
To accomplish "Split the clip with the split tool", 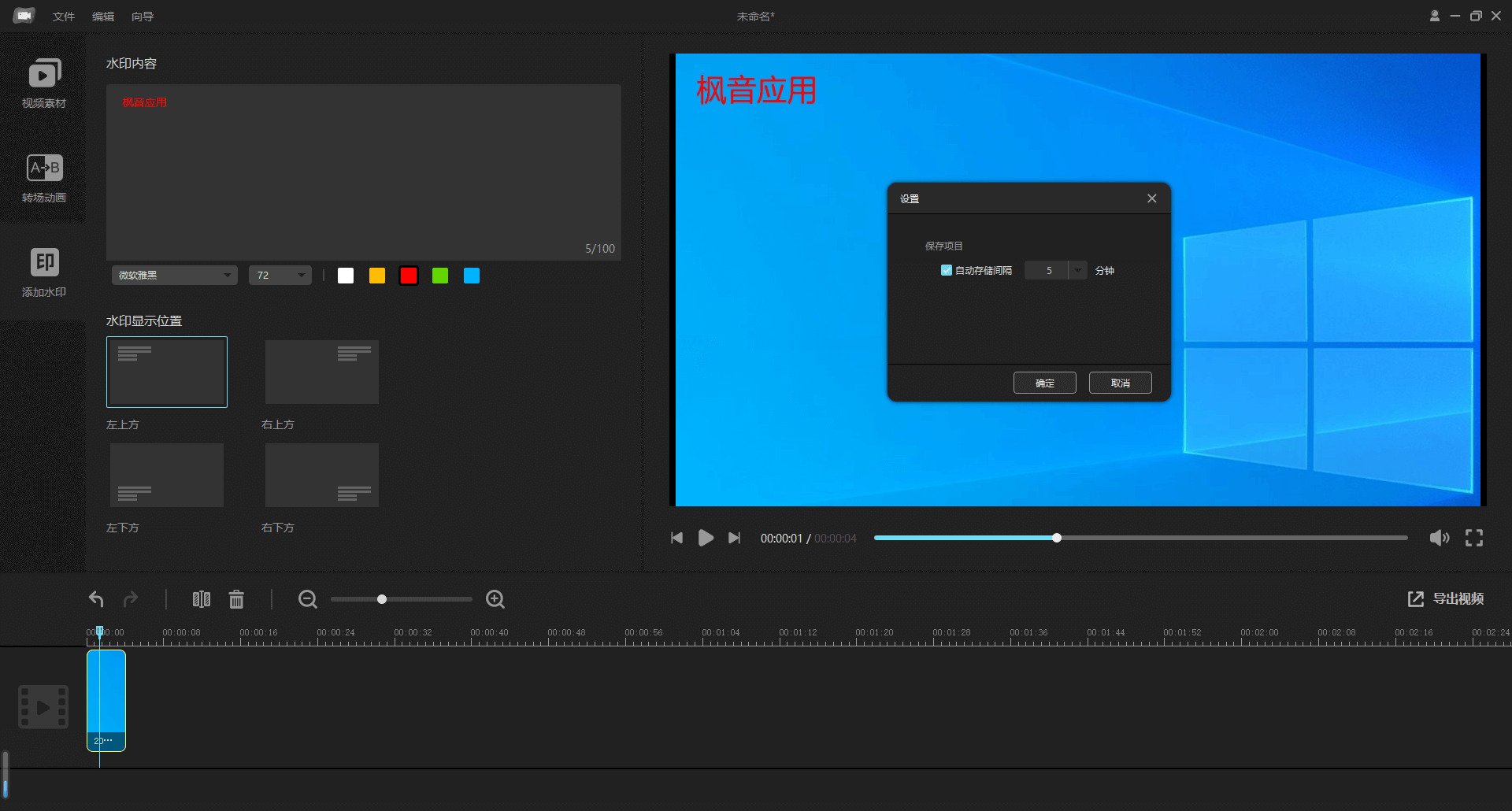I will (202, 599).
